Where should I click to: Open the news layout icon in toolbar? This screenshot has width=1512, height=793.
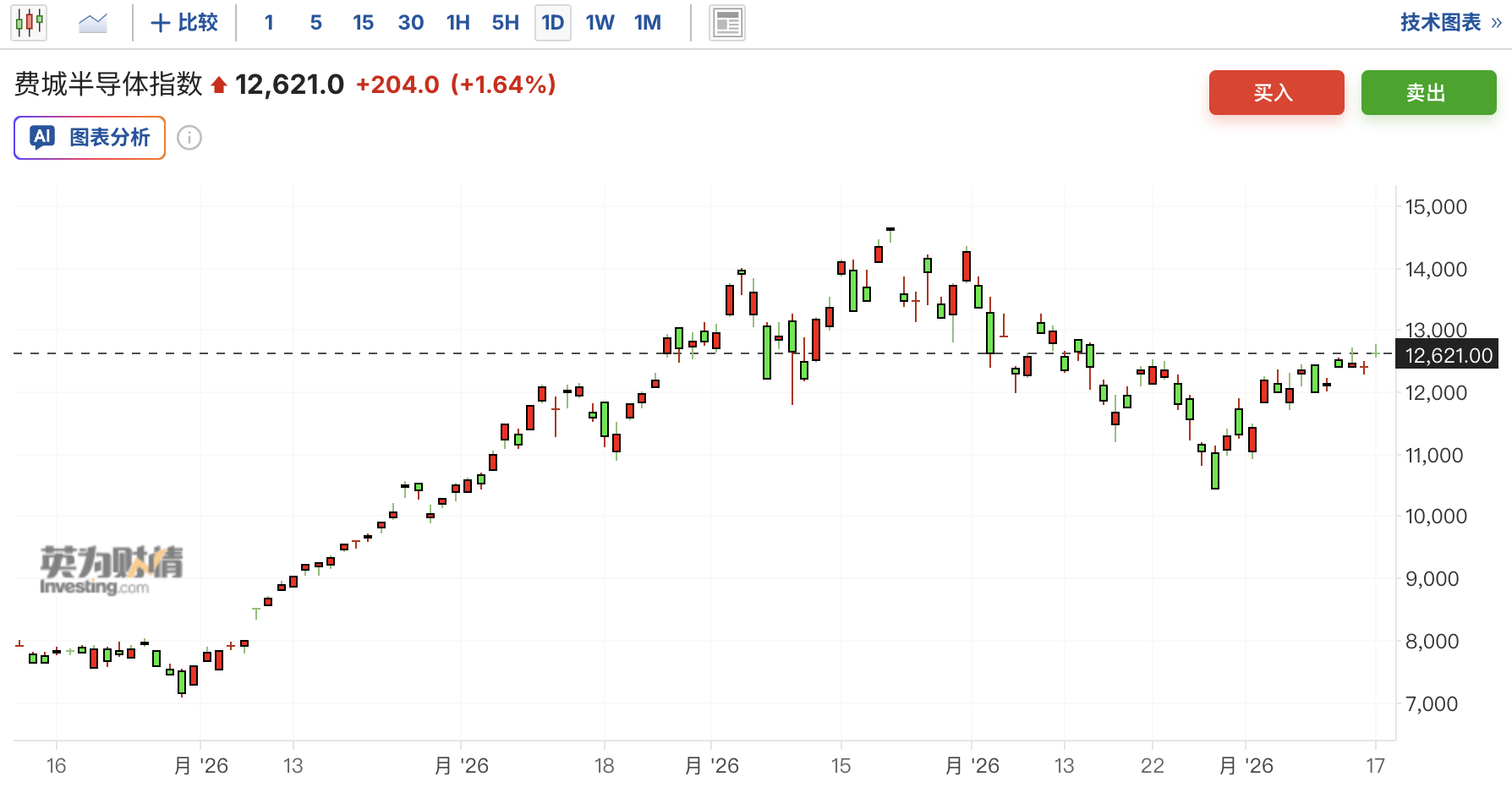pos(726,23)
